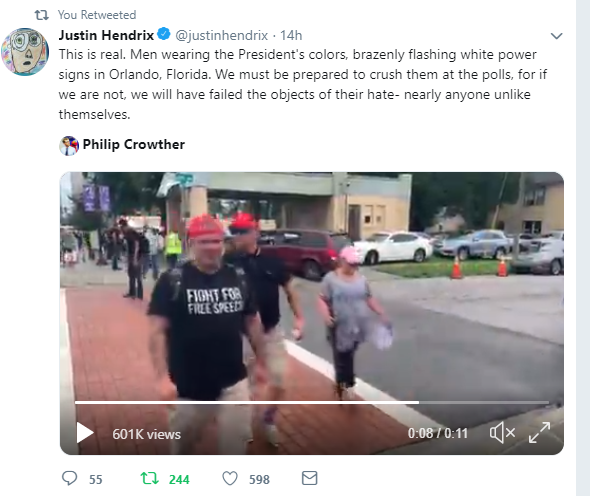
Task: Play the video with play button
Action: [x=85, y=433]
